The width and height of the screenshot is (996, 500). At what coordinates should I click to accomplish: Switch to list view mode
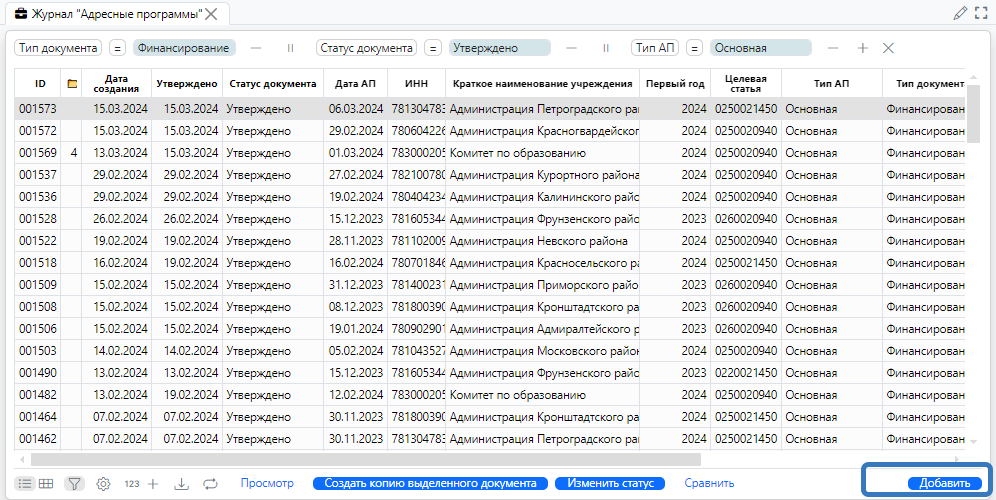(x=24, y=483)
